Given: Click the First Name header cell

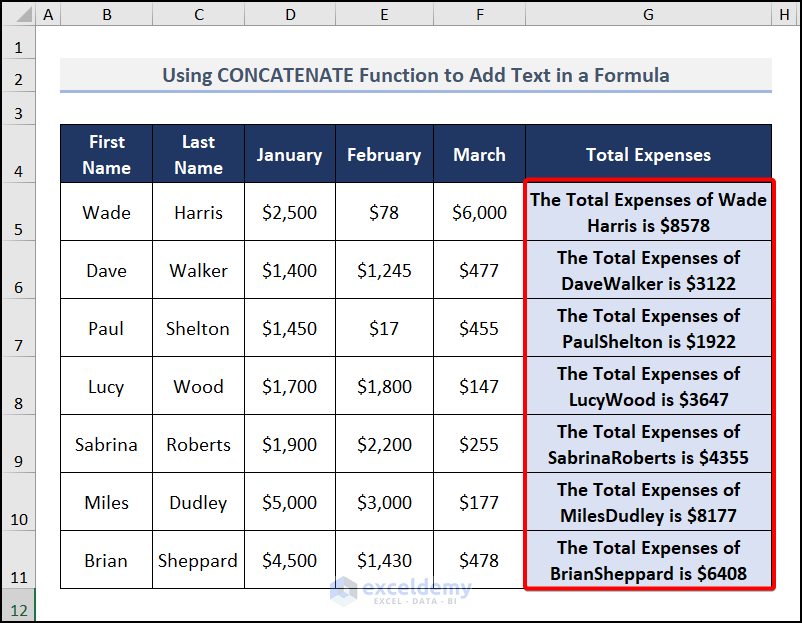Looking at the screenshot, I should pyautogui.click(x=106, y=154).
